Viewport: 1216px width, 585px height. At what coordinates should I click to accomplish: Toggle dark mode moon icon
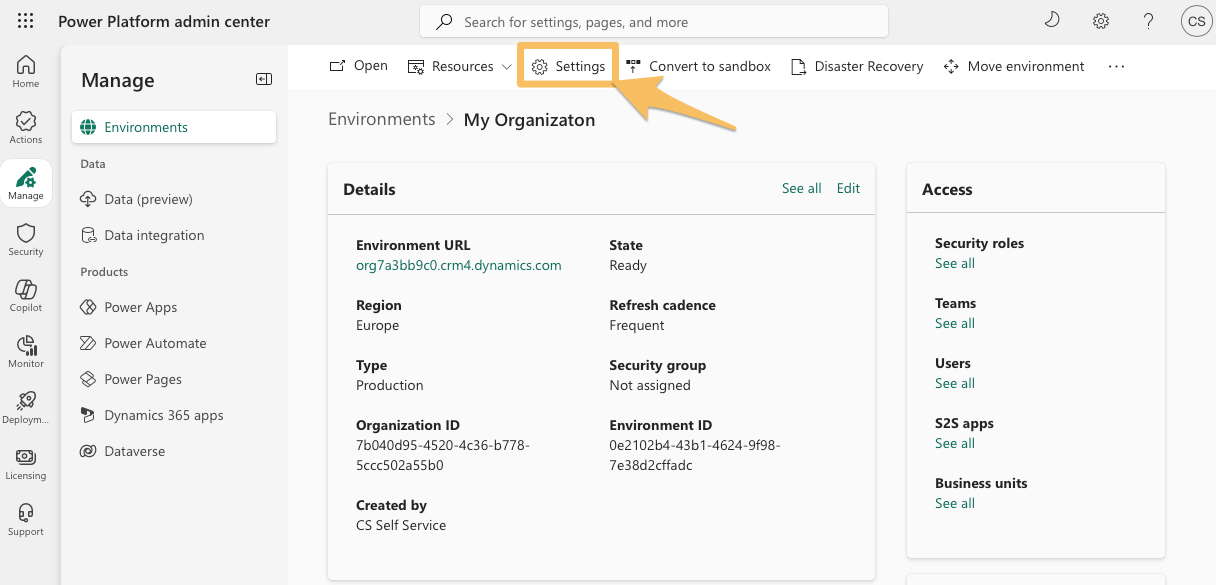(x=1051, y=21)
